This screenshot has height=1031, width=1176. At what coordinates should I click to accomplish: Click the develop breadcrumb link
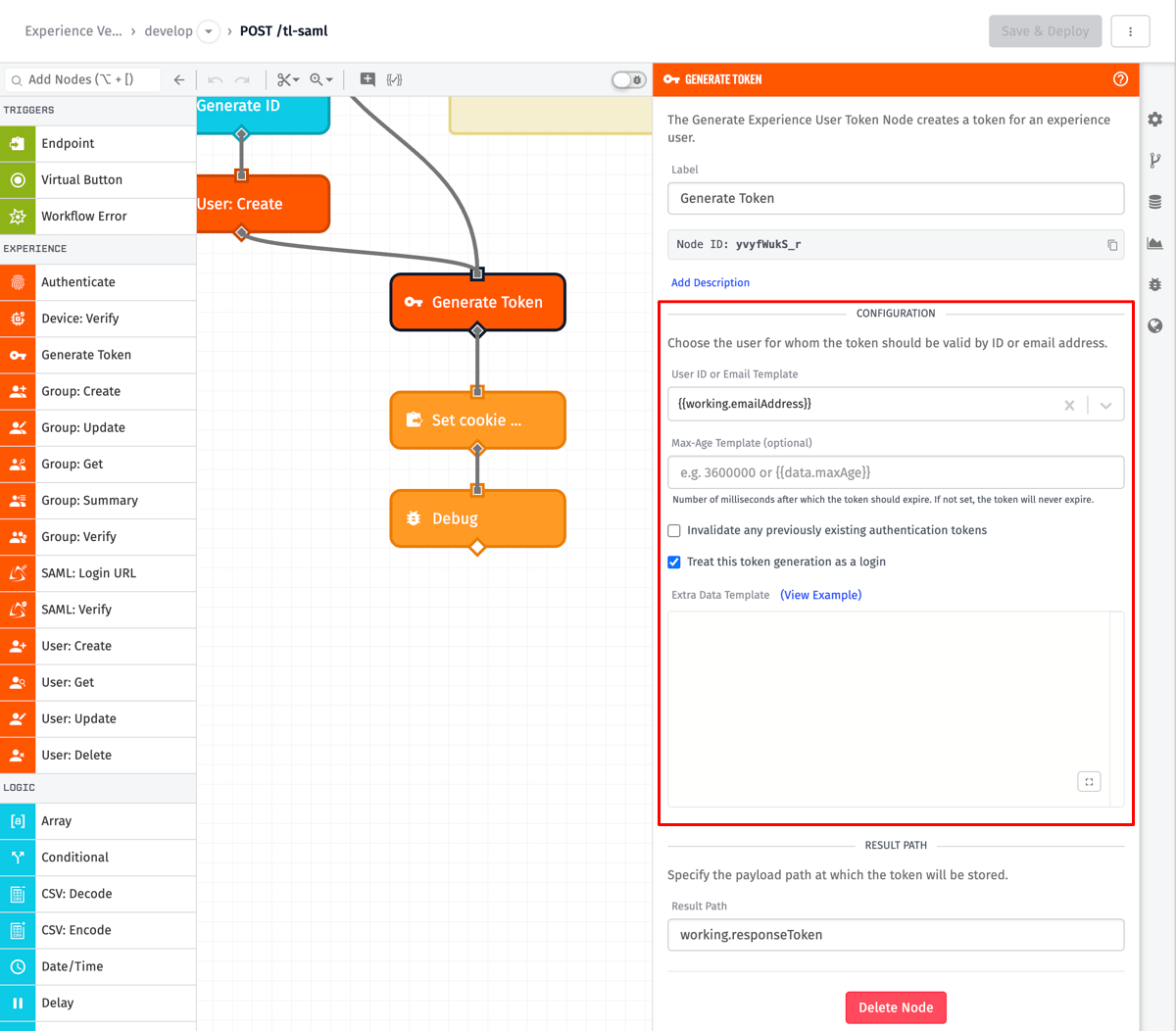tap(169, 31)
